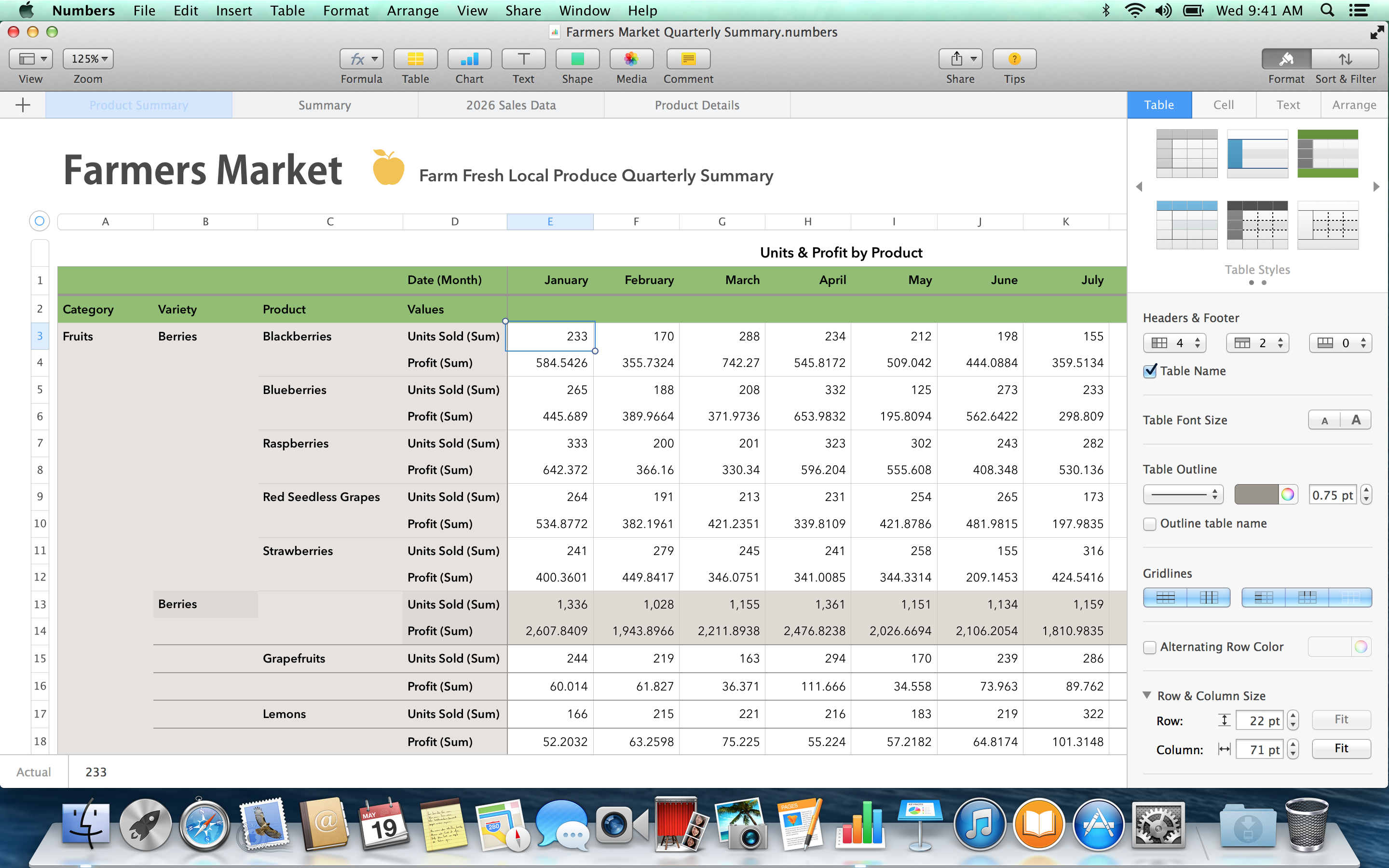Increase table font size with large A
The image size is (1389, 868).
tap(1356, 420)
